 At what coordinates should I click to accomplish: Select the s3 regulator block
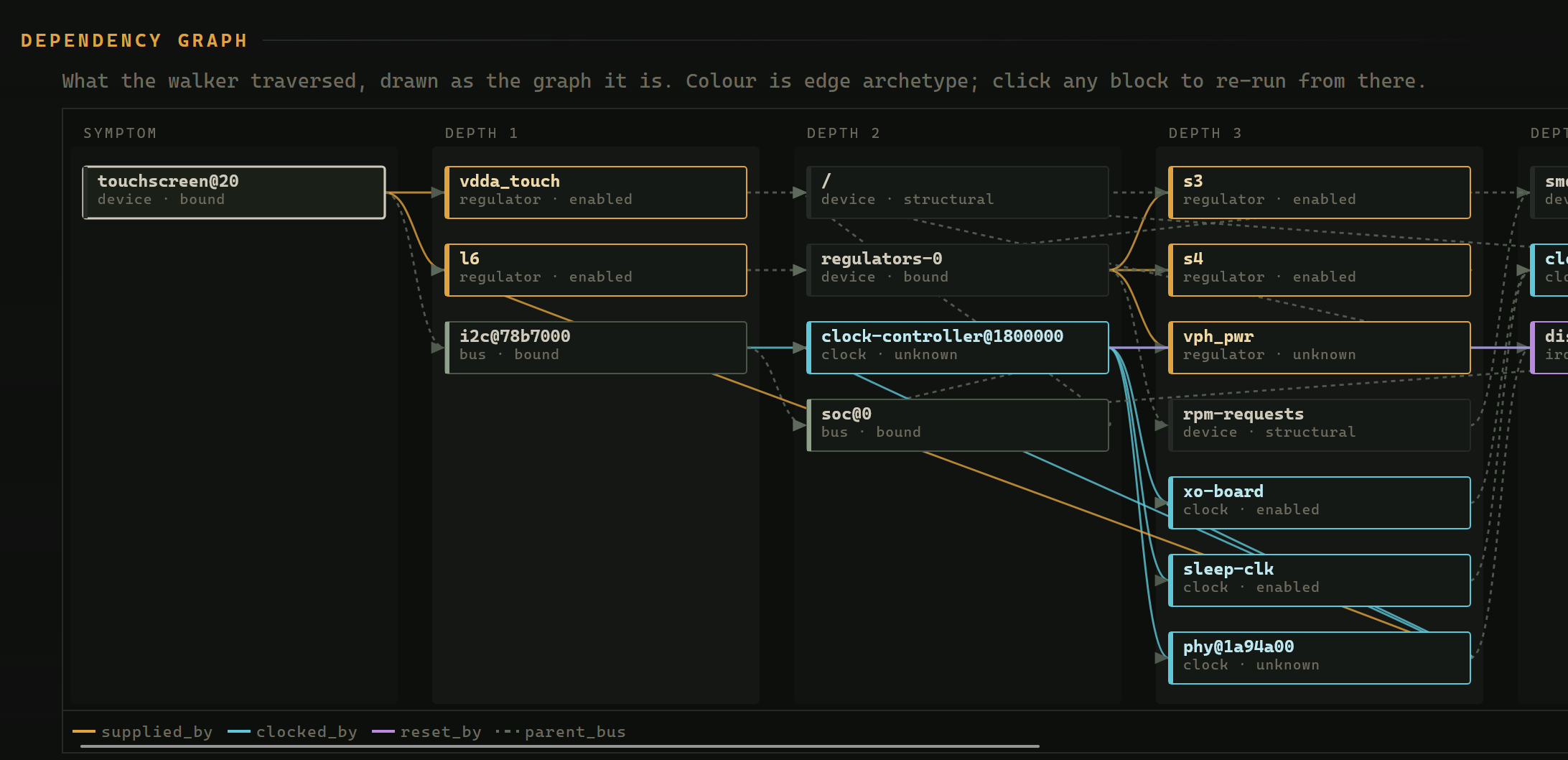coord(1320,193)
